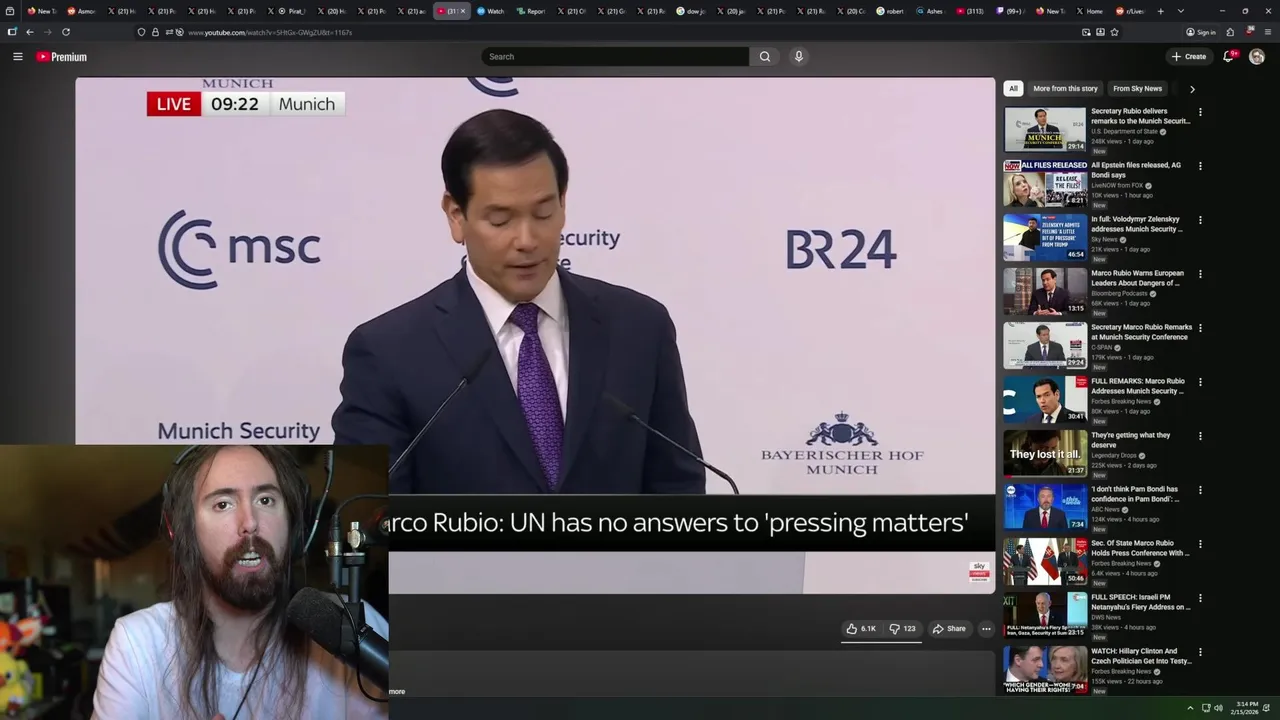Open Zelenskyy thumbnail with 46:54 duration
The height and width of the screenshot is (720, 1280).
[x=1045, y=238]
